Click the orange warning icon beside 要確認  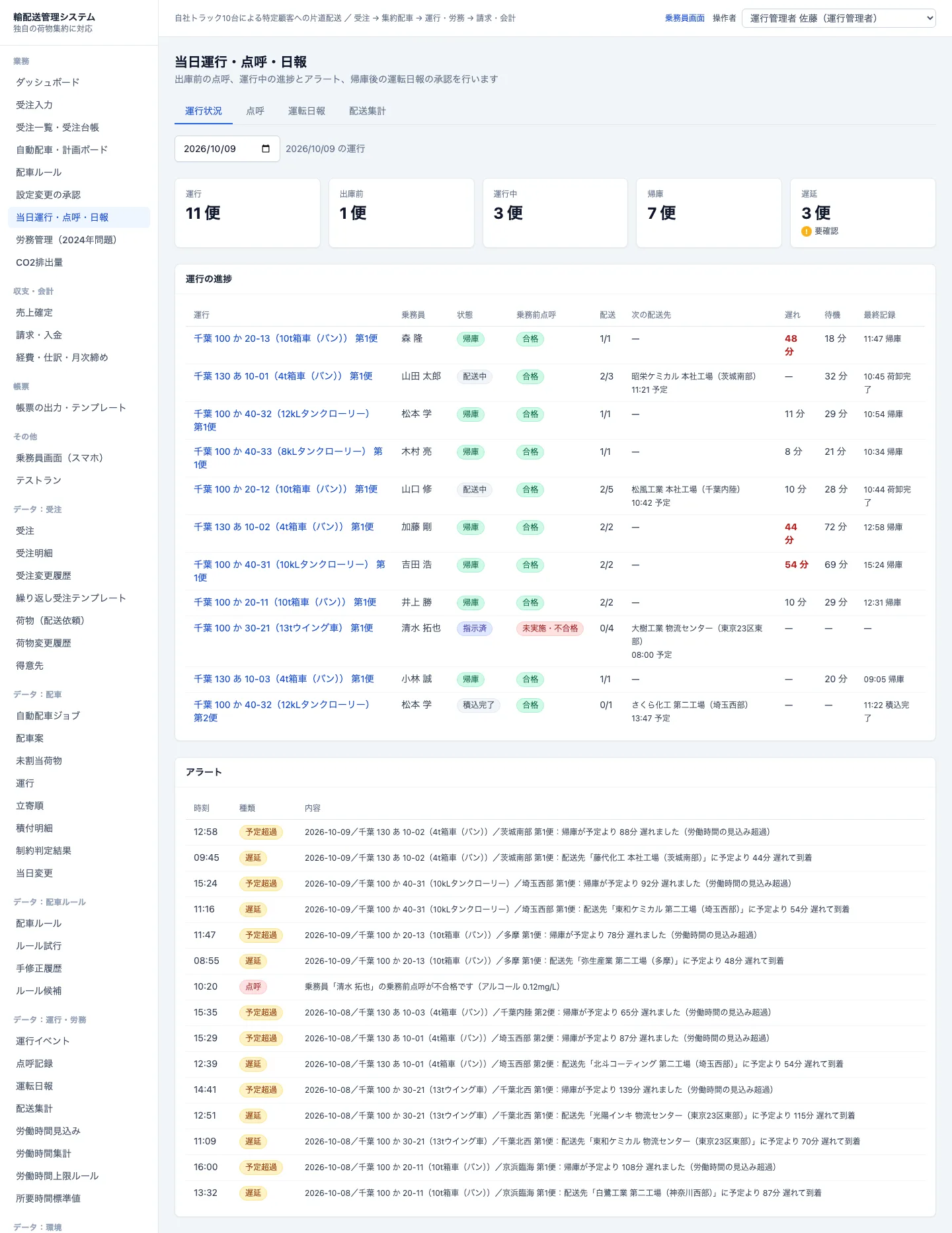[x=806, y=231]
